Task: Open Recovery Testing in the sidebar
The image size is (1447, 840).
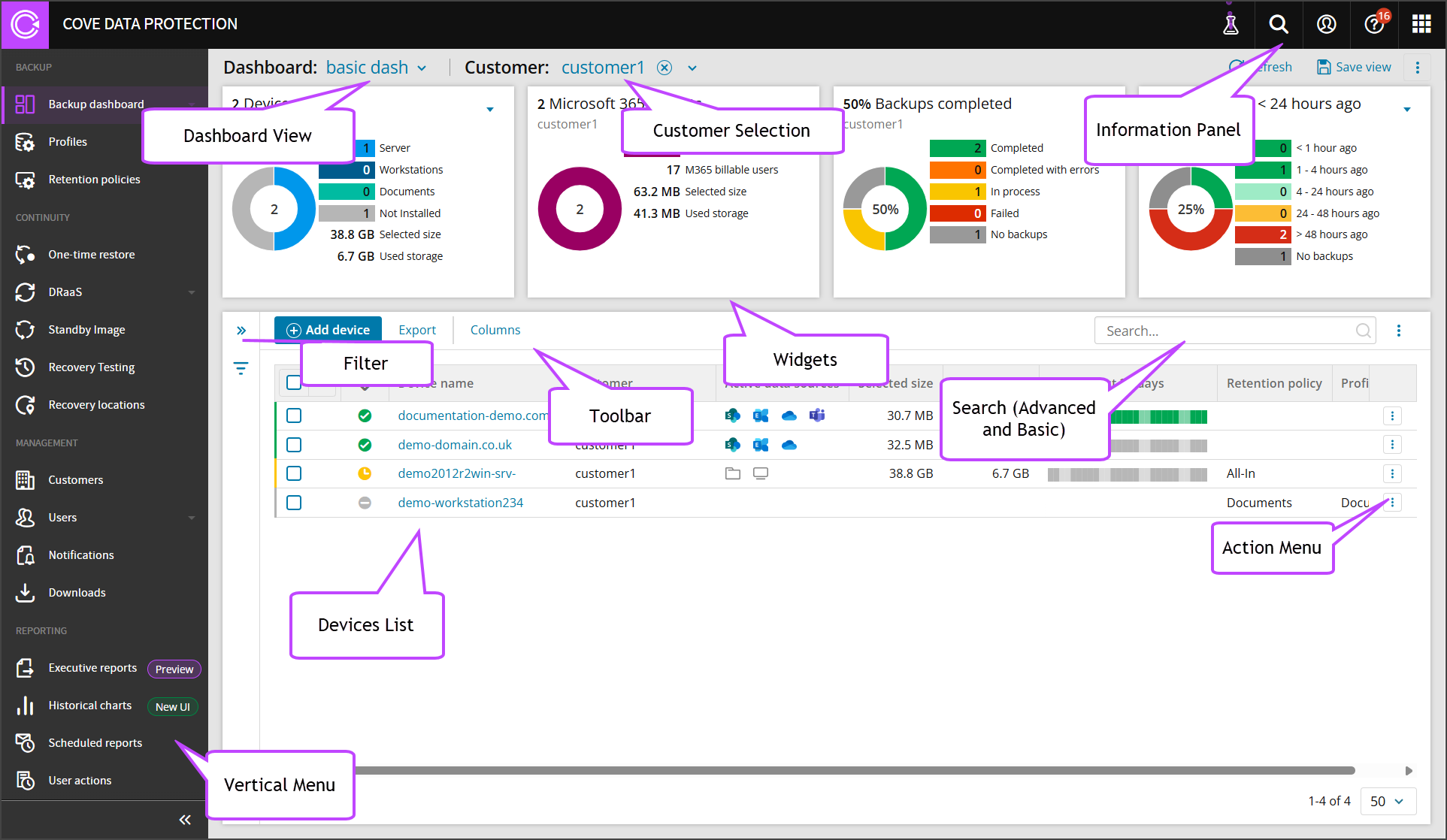Action: pos(91,367)
